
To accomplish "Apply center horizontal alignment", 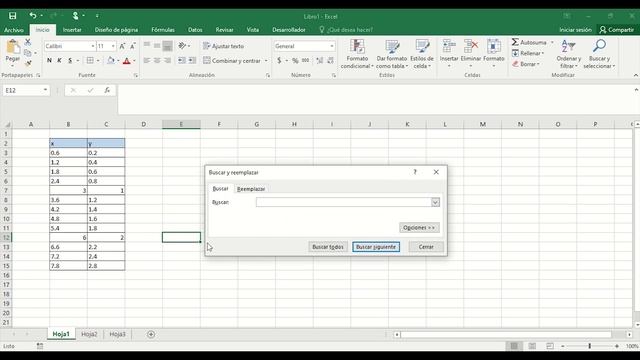I will point(157,60).
